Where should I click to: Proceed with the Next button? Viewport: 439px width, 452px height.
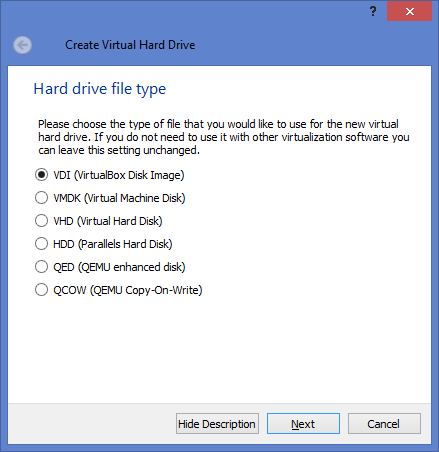(303, 424)
